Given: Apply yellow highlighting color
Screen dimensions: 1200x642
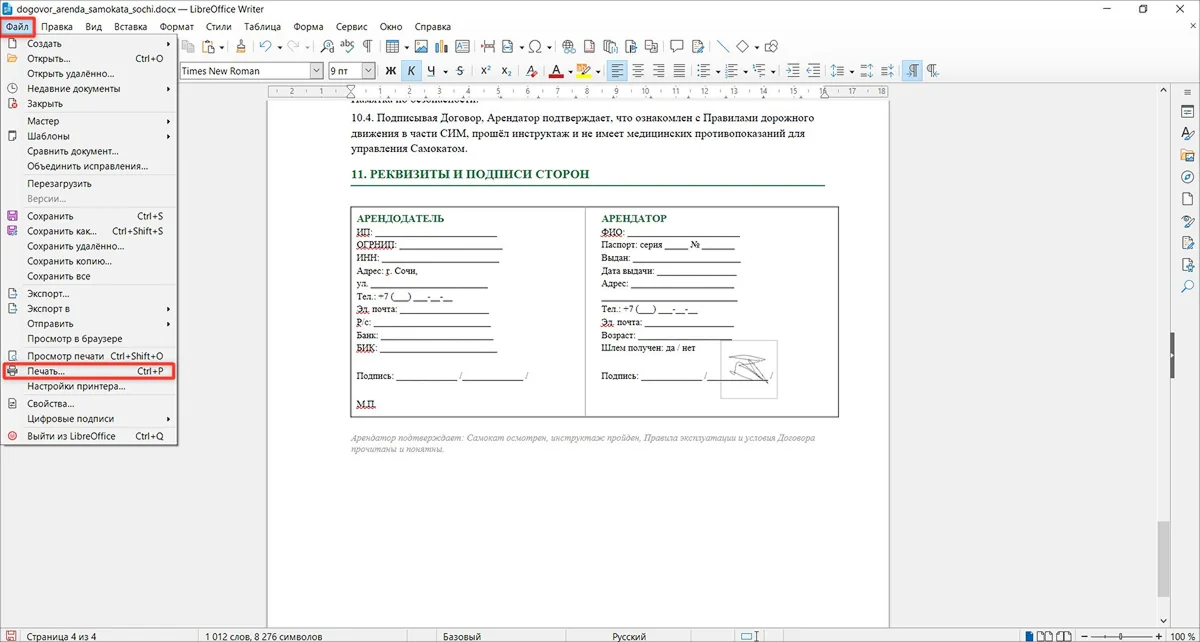Looking at the screenshot, I should pos(585,71).
